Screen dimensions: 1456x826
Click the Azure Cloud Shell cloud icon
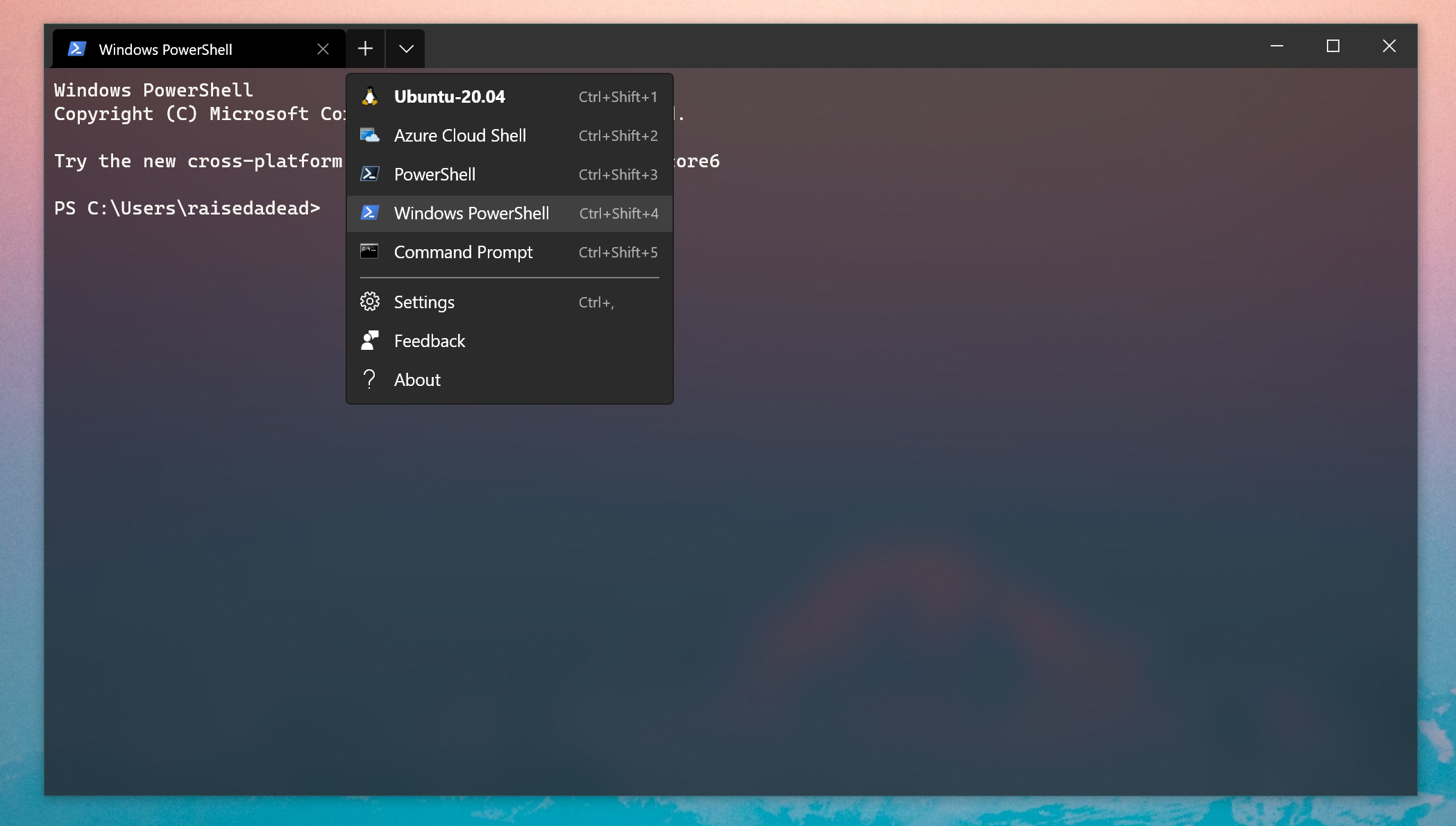click(370, 135)
